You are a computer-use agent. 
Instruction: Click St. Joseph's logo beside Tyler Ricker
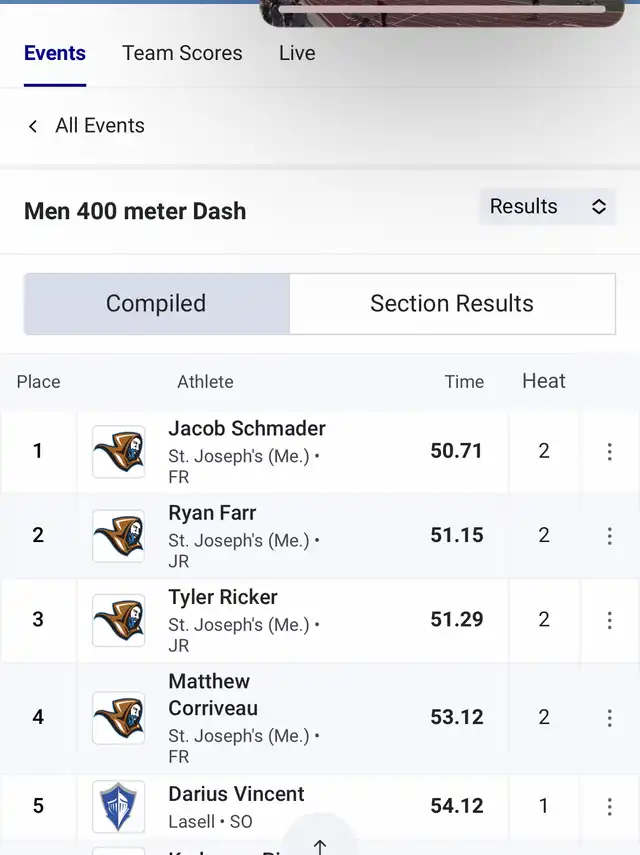click(x=118, y=621)
